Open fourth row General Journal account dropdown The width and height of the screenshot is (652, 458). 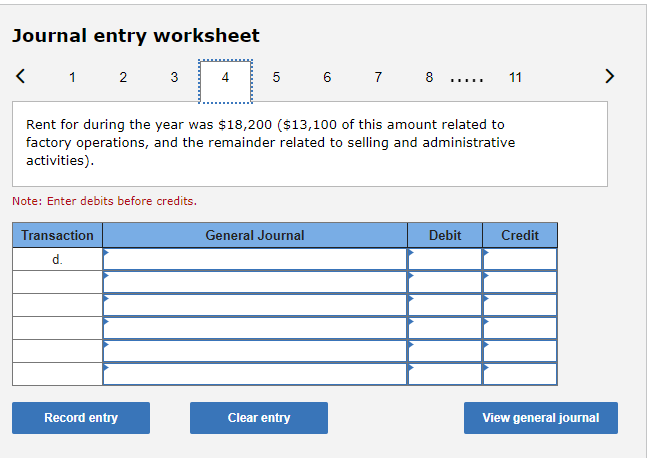(254, 328)
